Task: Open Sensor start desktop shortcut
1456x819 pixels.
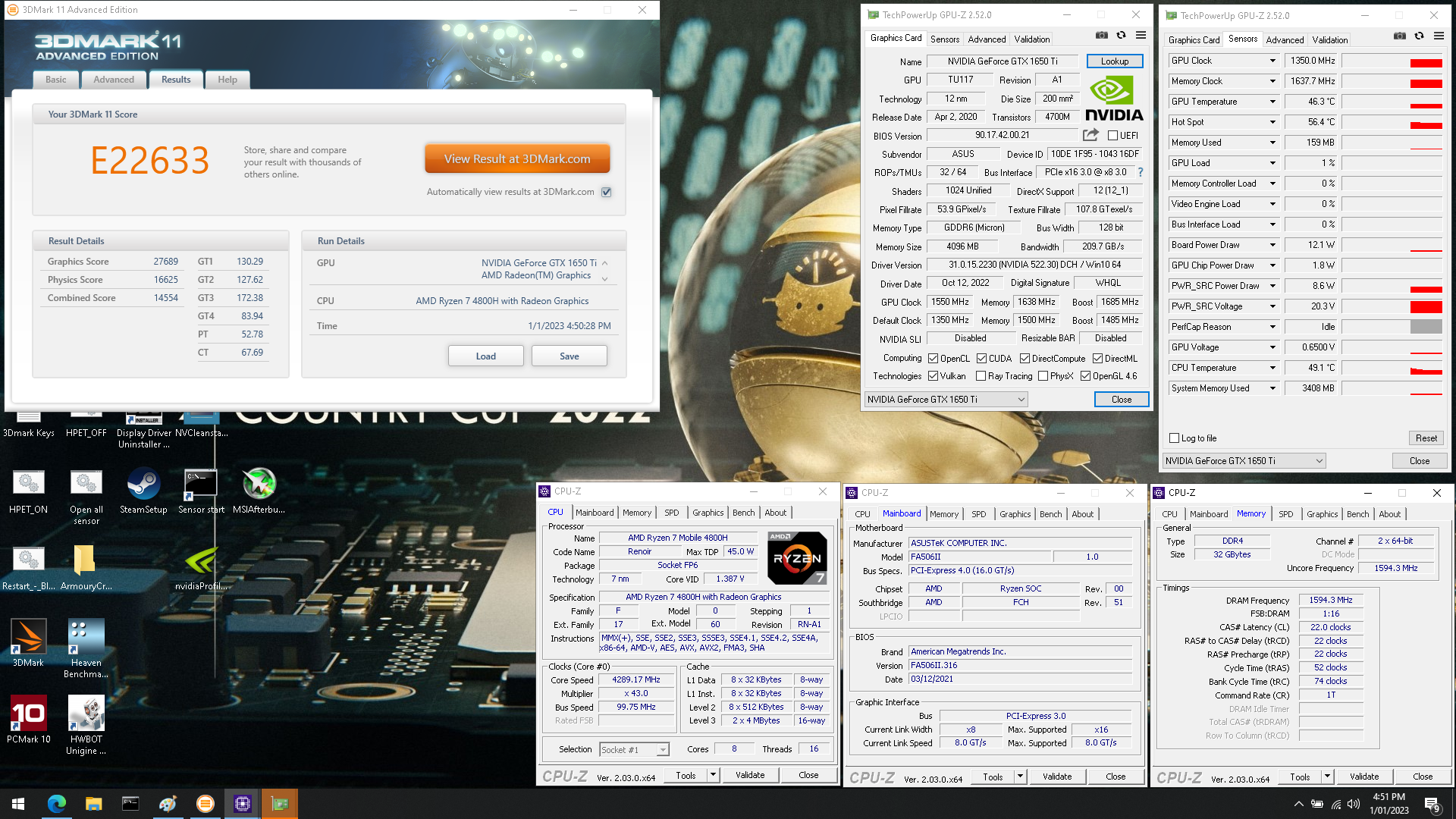Action: [x=201, y=491]
